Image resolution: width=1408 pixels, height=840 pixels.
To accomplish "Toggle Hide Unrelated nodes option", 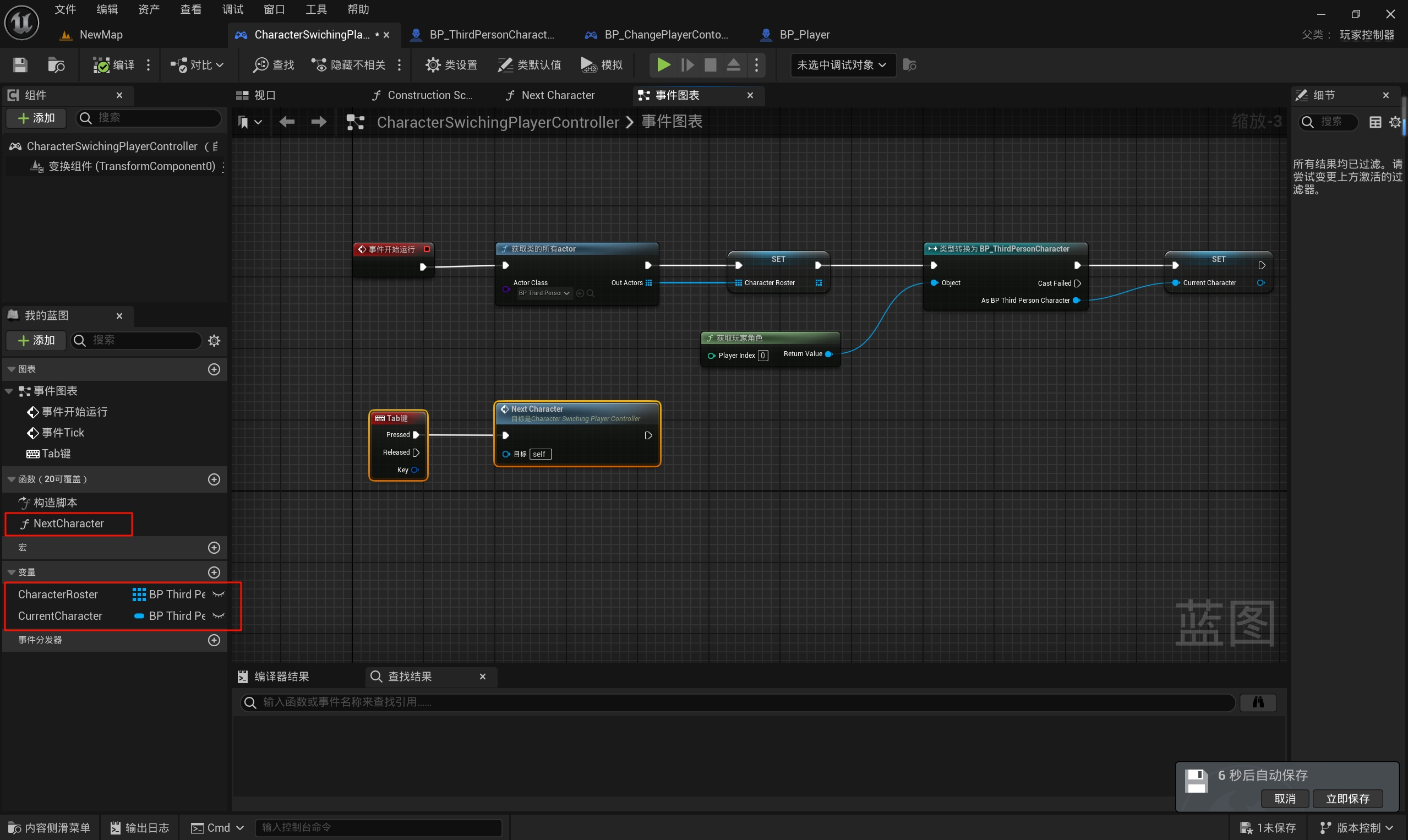I will coord(348,65).
